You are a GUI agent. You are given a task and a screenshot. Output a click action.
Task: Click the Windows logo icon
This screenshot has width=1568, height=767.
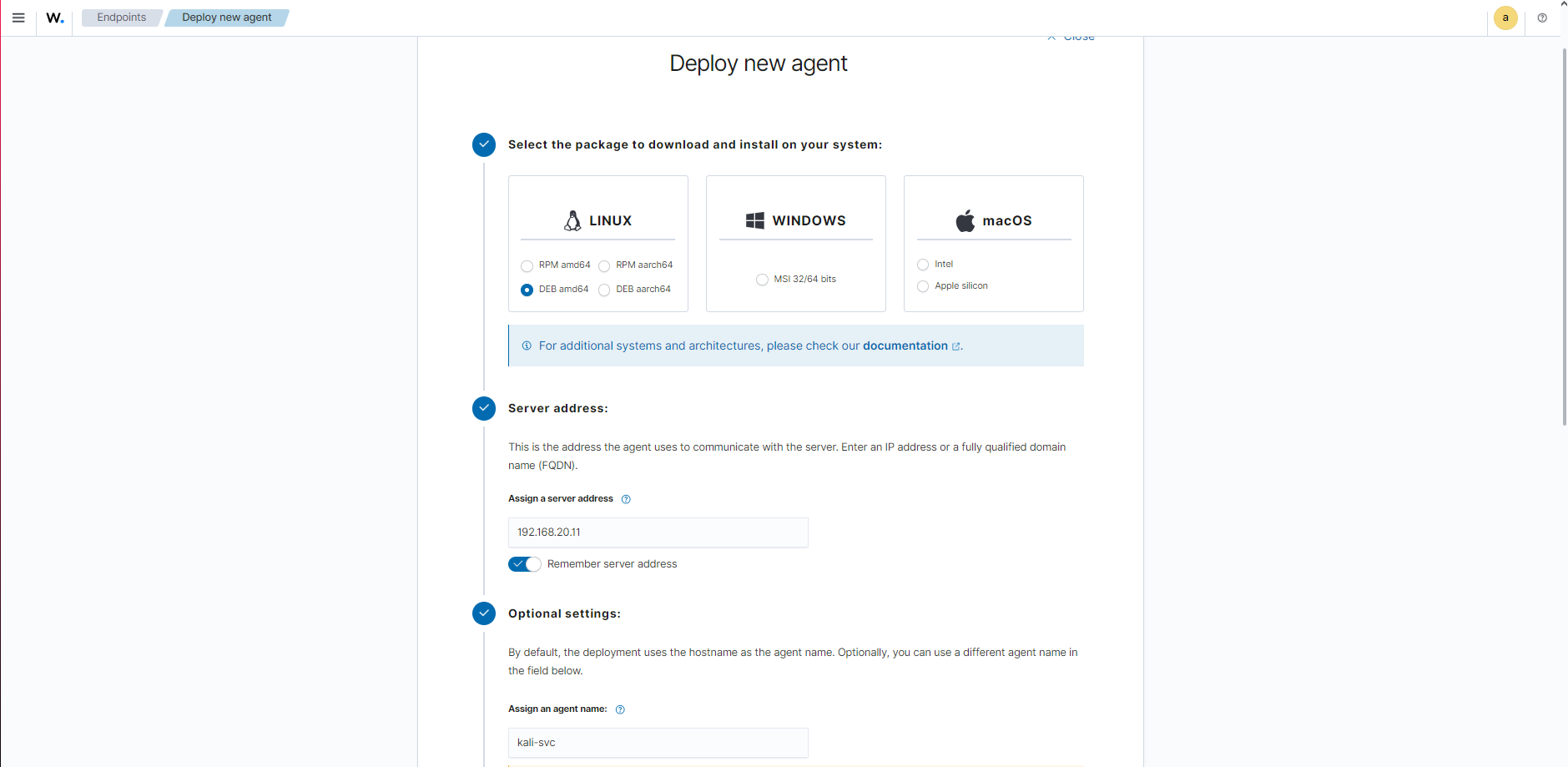click(756, 220)
